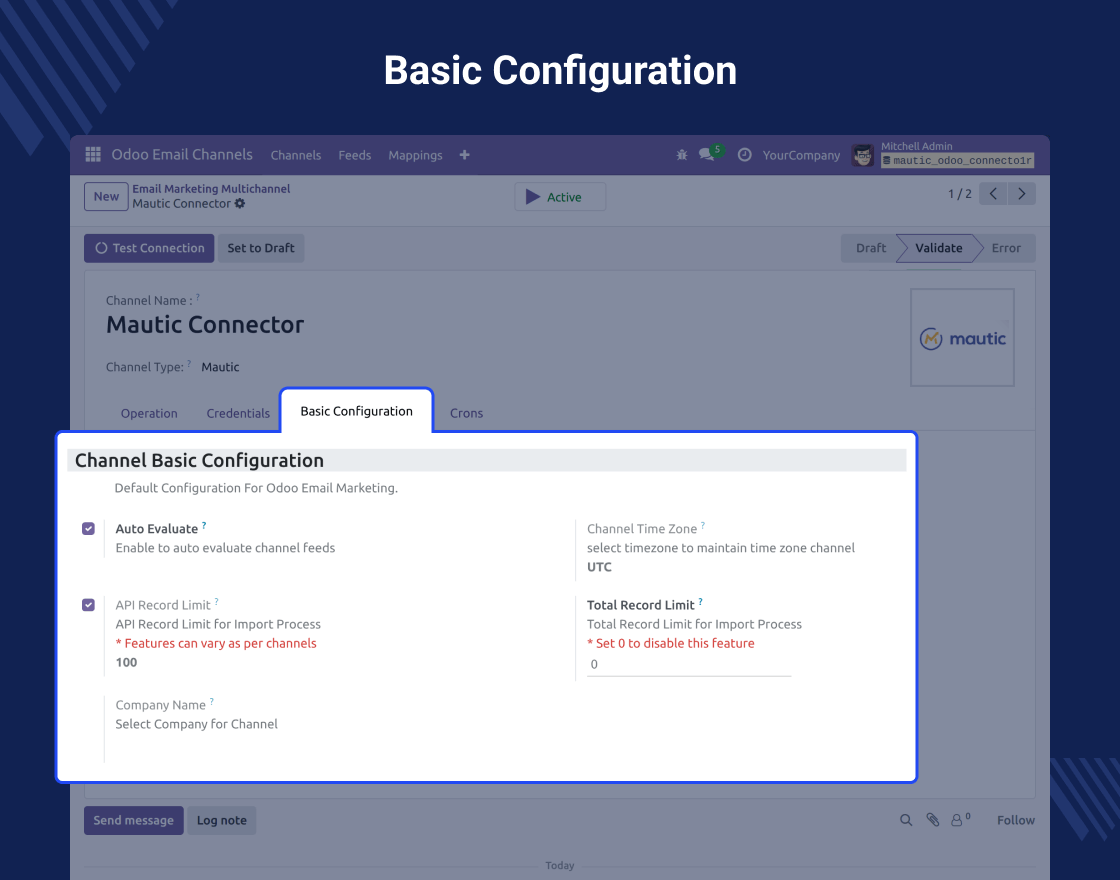1120x880 pixels.
Task: Click the API record limit value 100
Action: (x=126, y=662)
